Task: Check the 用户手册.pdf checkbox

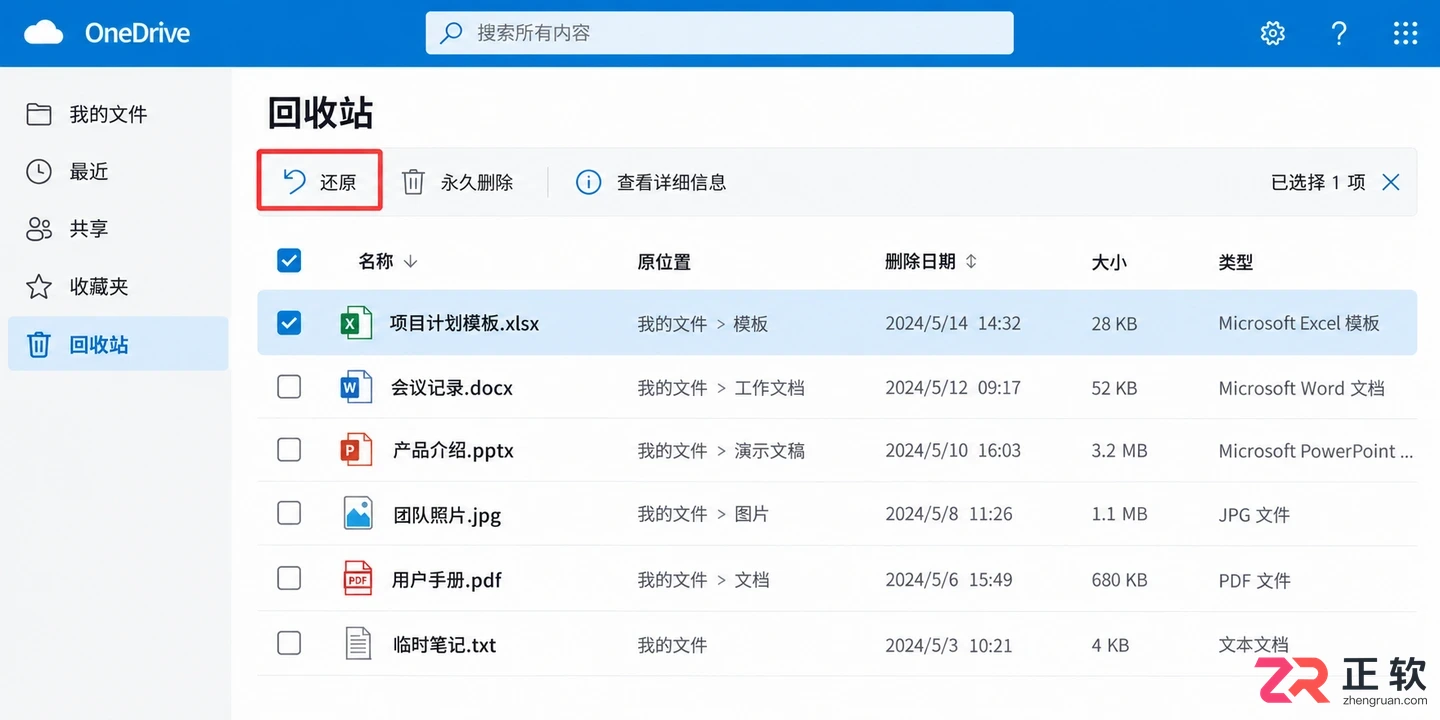Action: click(x=289, y=578)
